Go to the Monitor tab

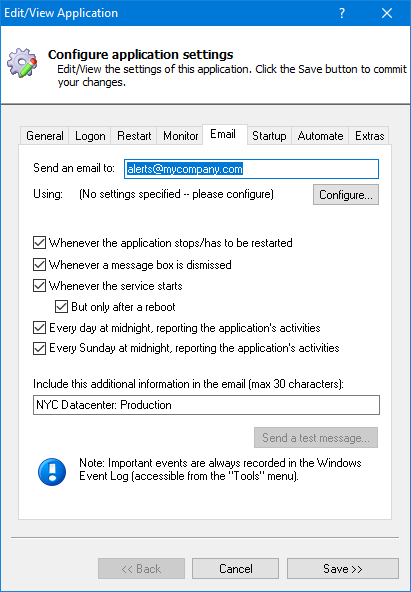point(180,136)
